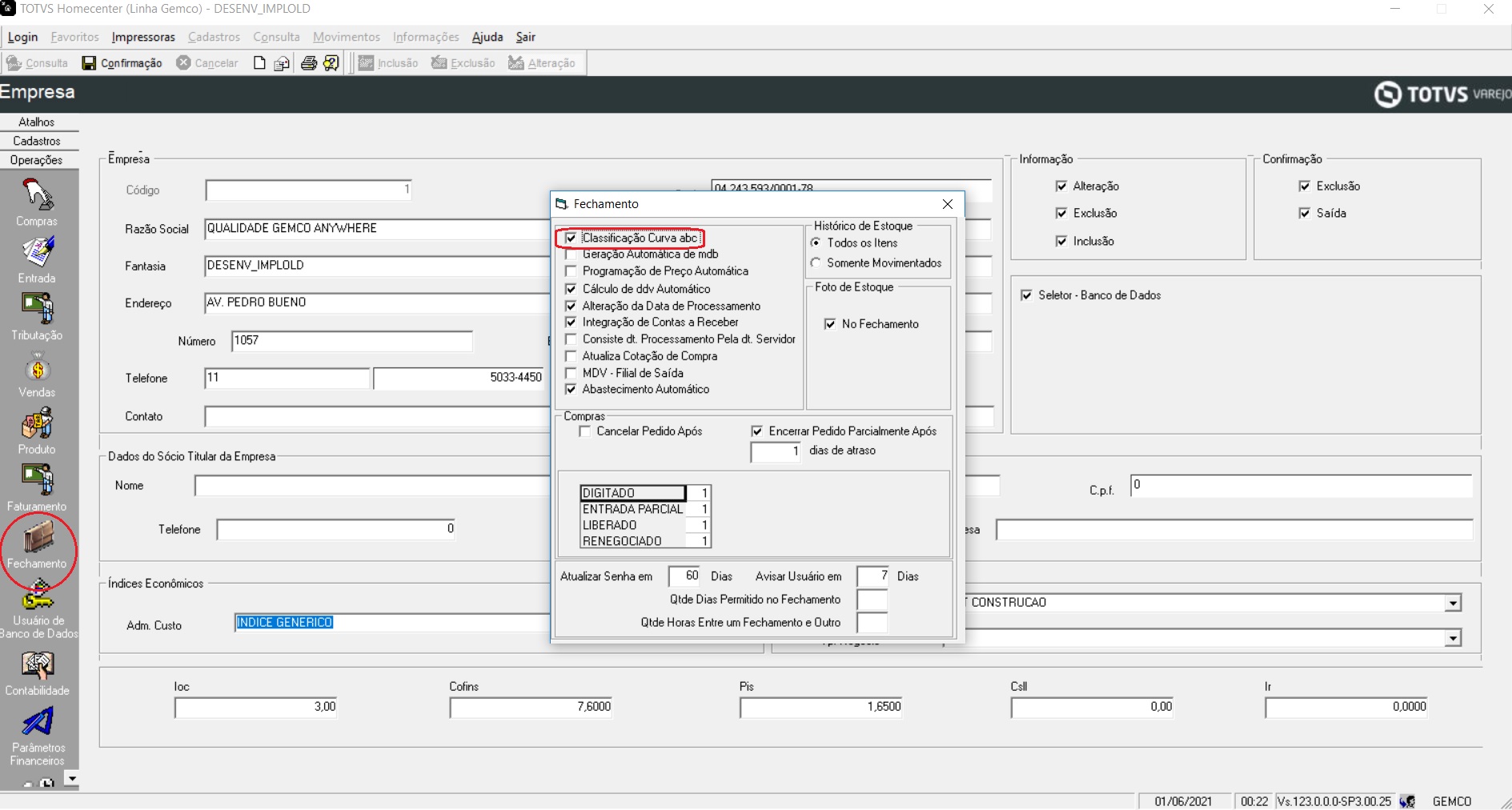Toggle Seletor - Banco de Dados checkbox
The image size is (1512, 810).
click(1026, 295)
